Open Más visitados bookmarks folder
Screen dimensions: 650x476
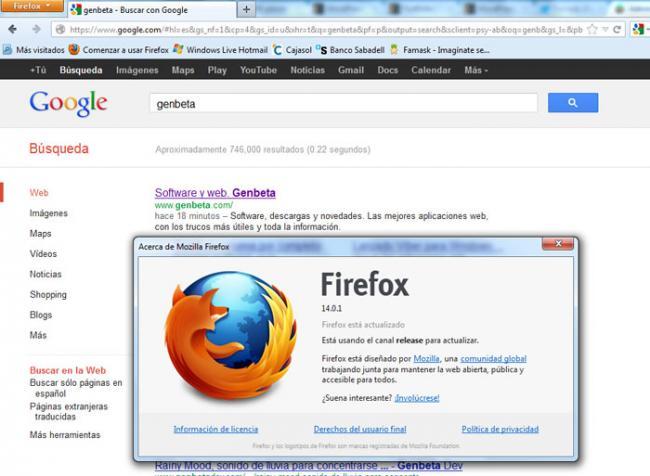click(x=34, y=50)
